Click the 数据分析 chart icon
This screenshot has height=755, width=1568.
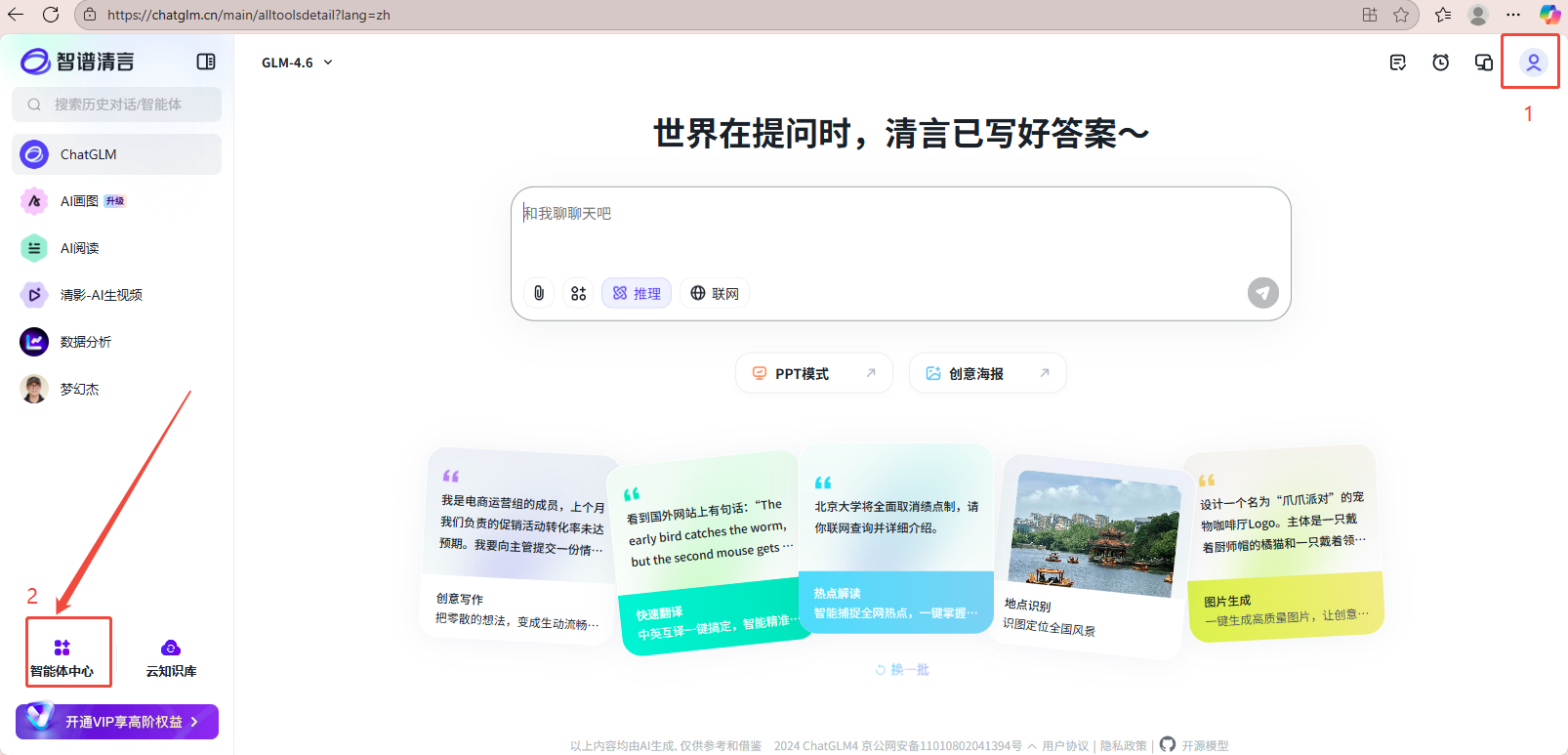[34, 342]
